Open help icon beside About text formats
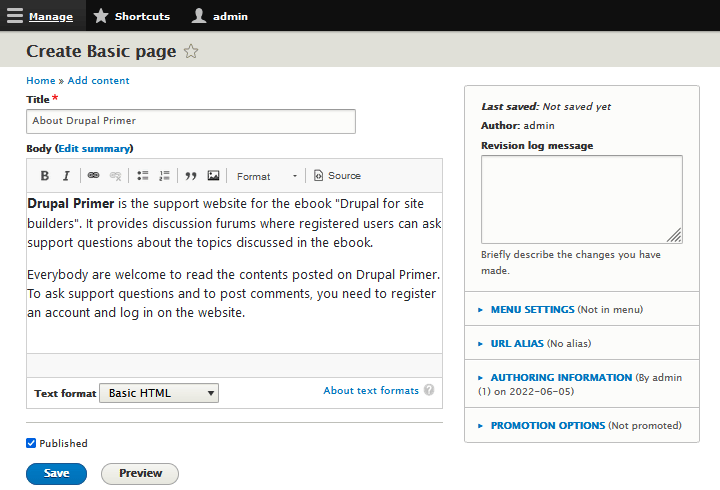Screen dimensions: 720x490 [429, 390]
